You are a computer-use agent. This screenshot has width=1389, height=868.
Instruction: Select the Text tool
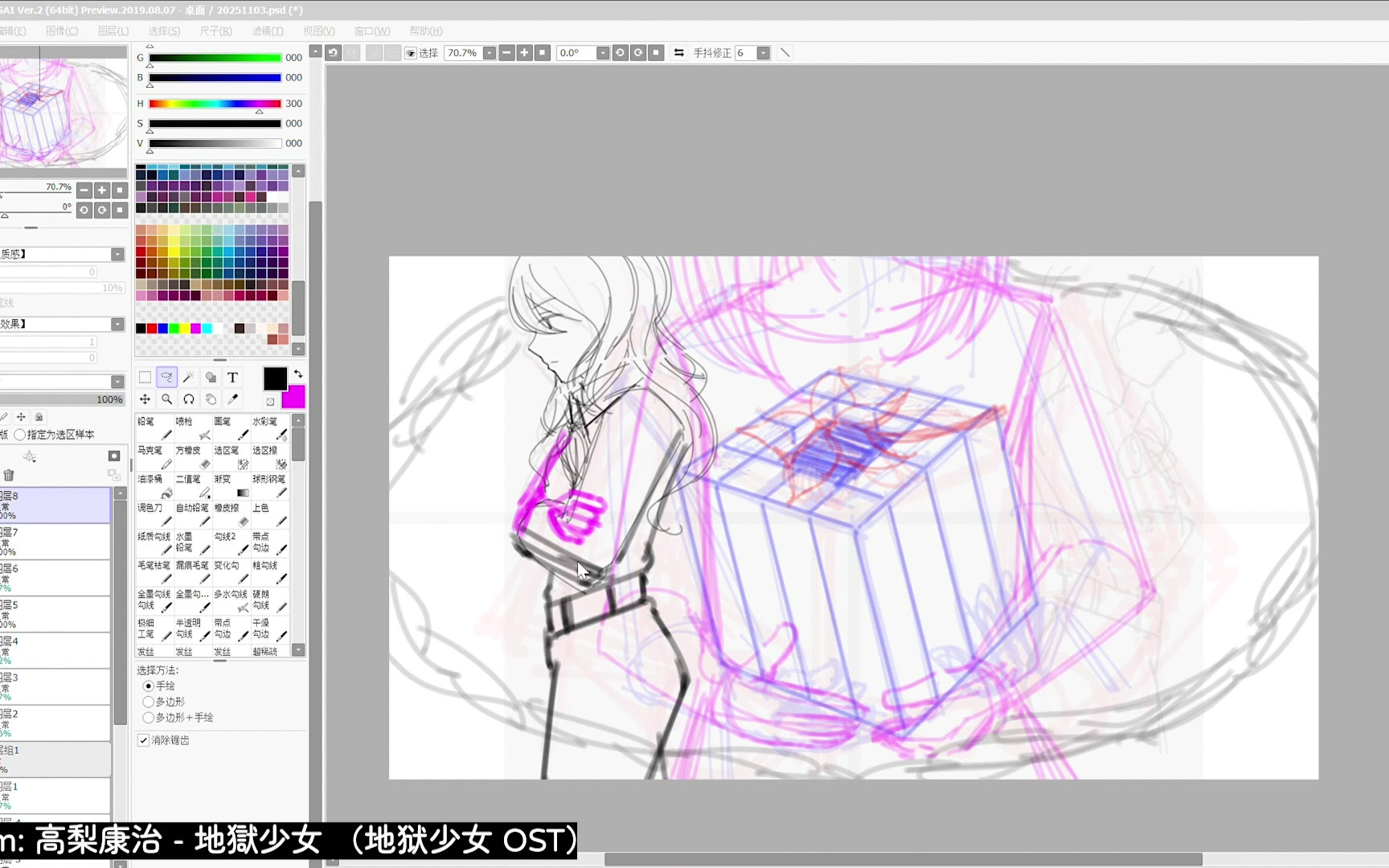click(x=232, y=377)
